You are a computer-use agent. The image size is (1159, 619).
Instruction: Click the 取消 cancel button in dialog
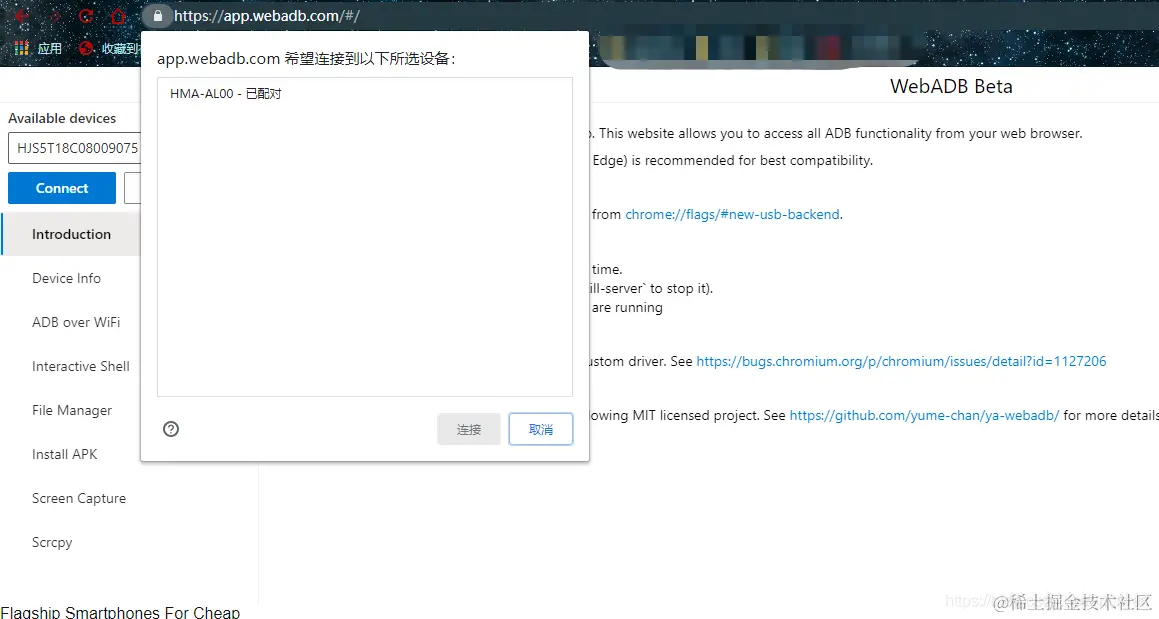click(x=540, y=429)
